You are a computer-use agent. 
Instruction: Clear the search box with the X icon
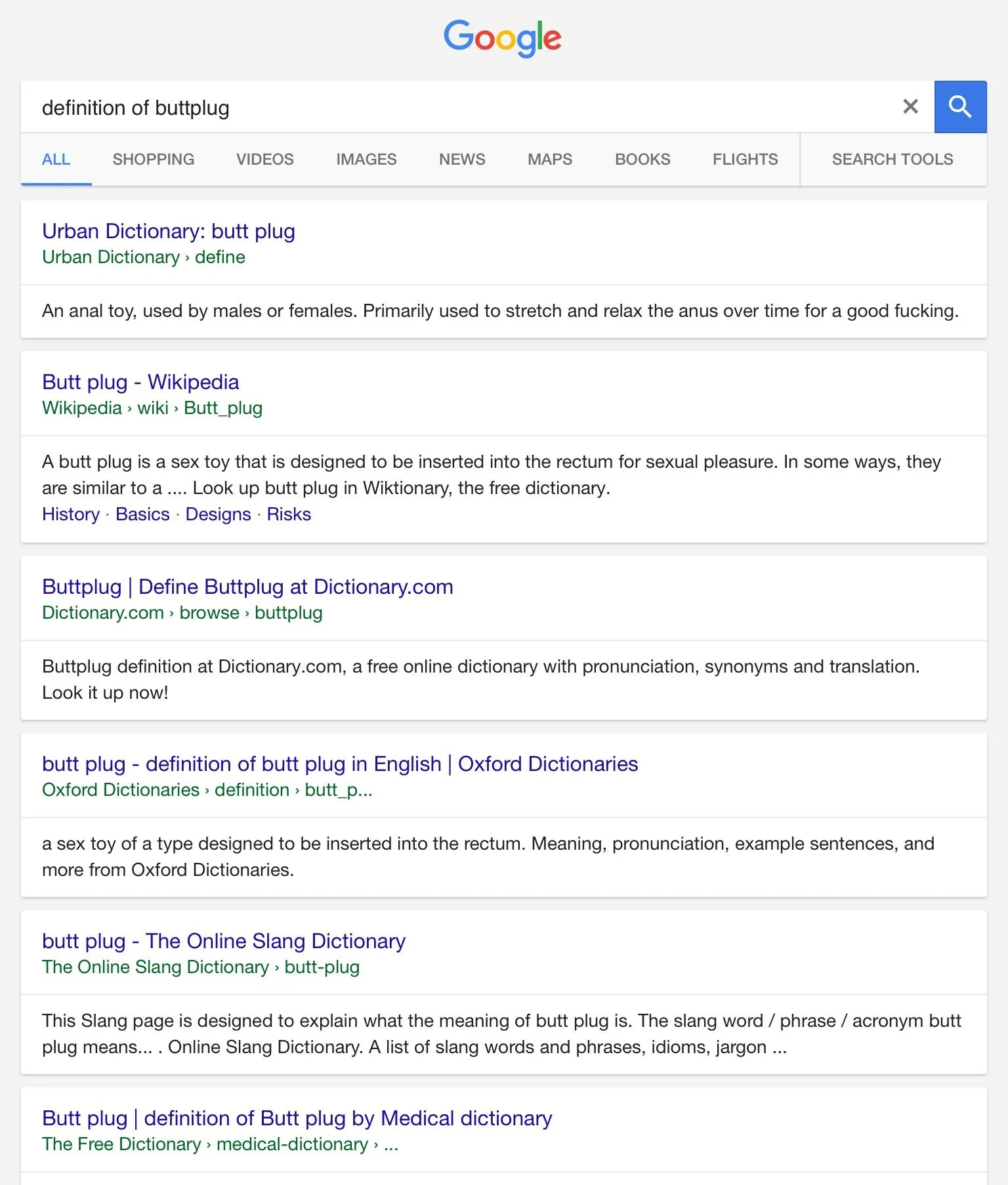[x=910, y=107]
